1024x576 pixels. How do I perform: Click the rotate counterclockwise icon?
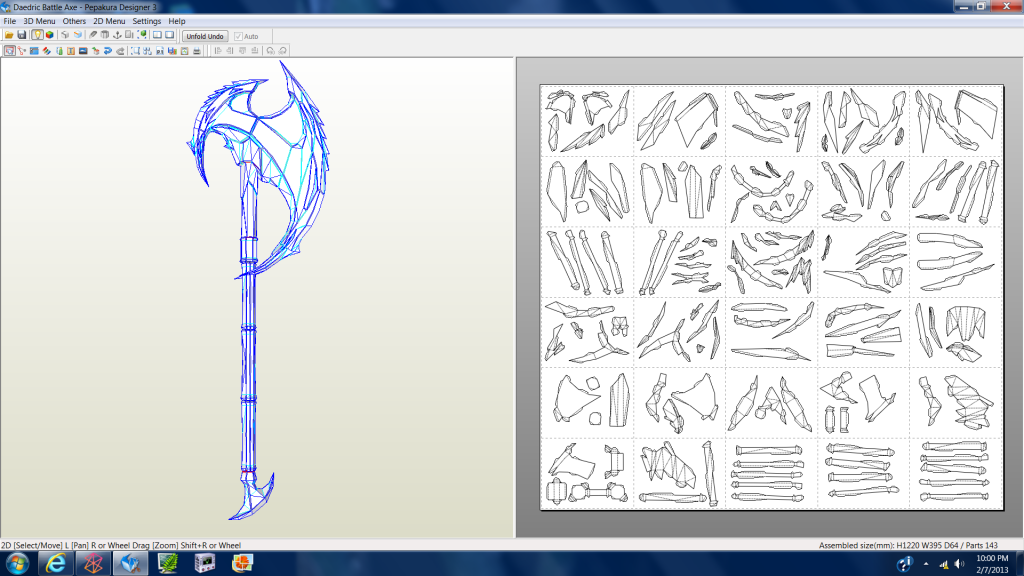(270, 51)
